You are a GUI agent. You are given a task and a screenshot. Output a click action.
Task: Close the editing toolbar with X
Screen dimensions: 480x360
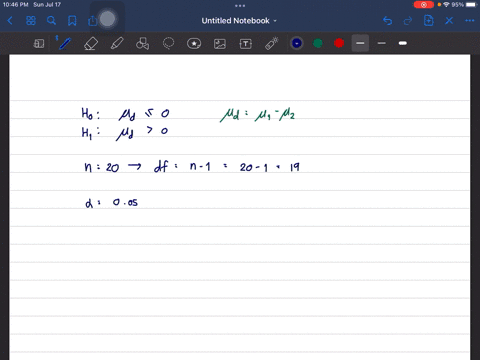(449, 21)
